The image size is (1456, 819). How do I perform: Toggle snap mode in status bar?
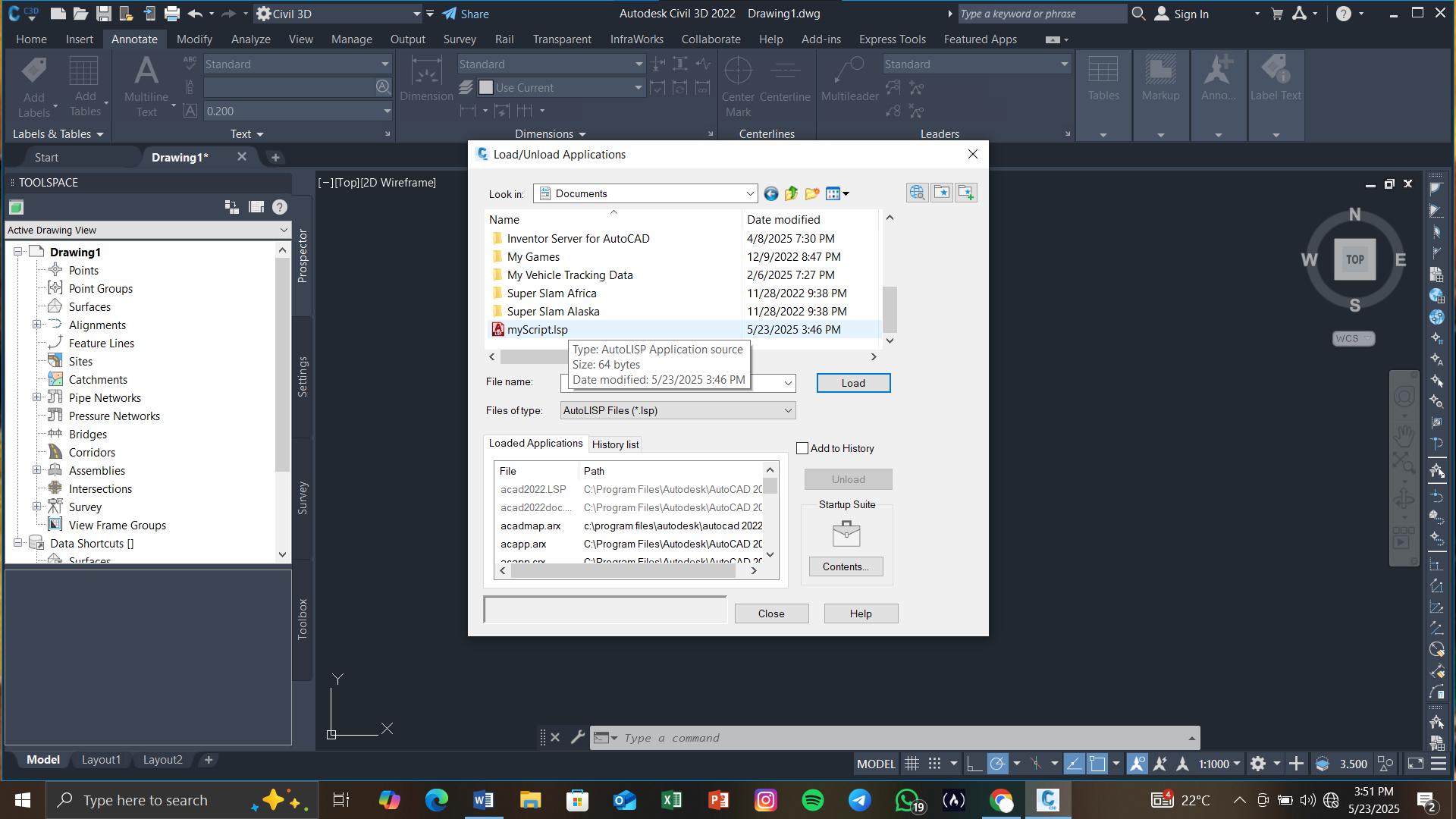[935, 764]
